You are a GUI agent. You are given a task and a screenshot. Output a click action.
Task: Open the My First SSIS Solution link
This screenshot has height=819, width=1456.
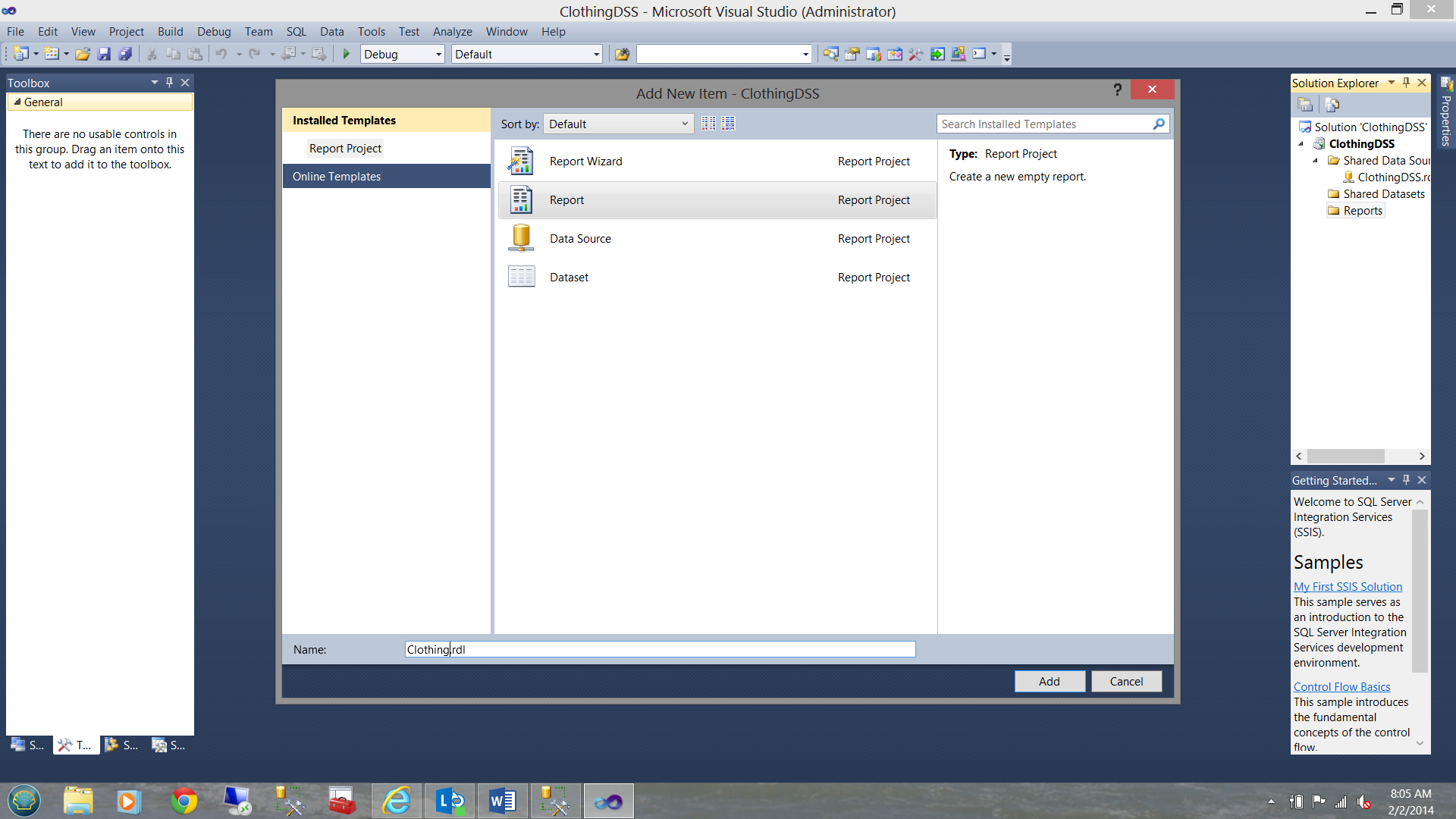(1348, 586)
